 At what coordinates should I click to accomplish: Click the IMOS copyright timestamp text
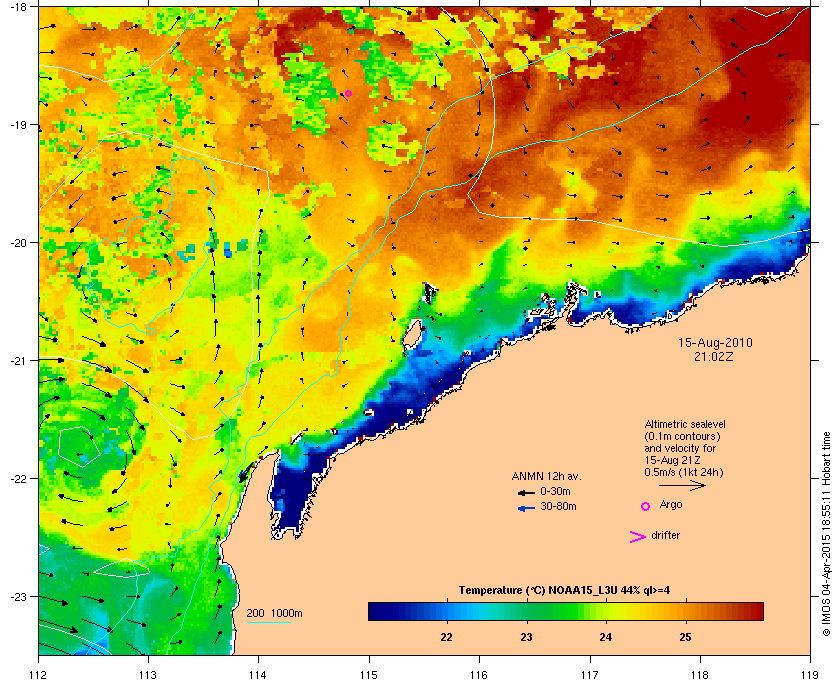(827, 535)
